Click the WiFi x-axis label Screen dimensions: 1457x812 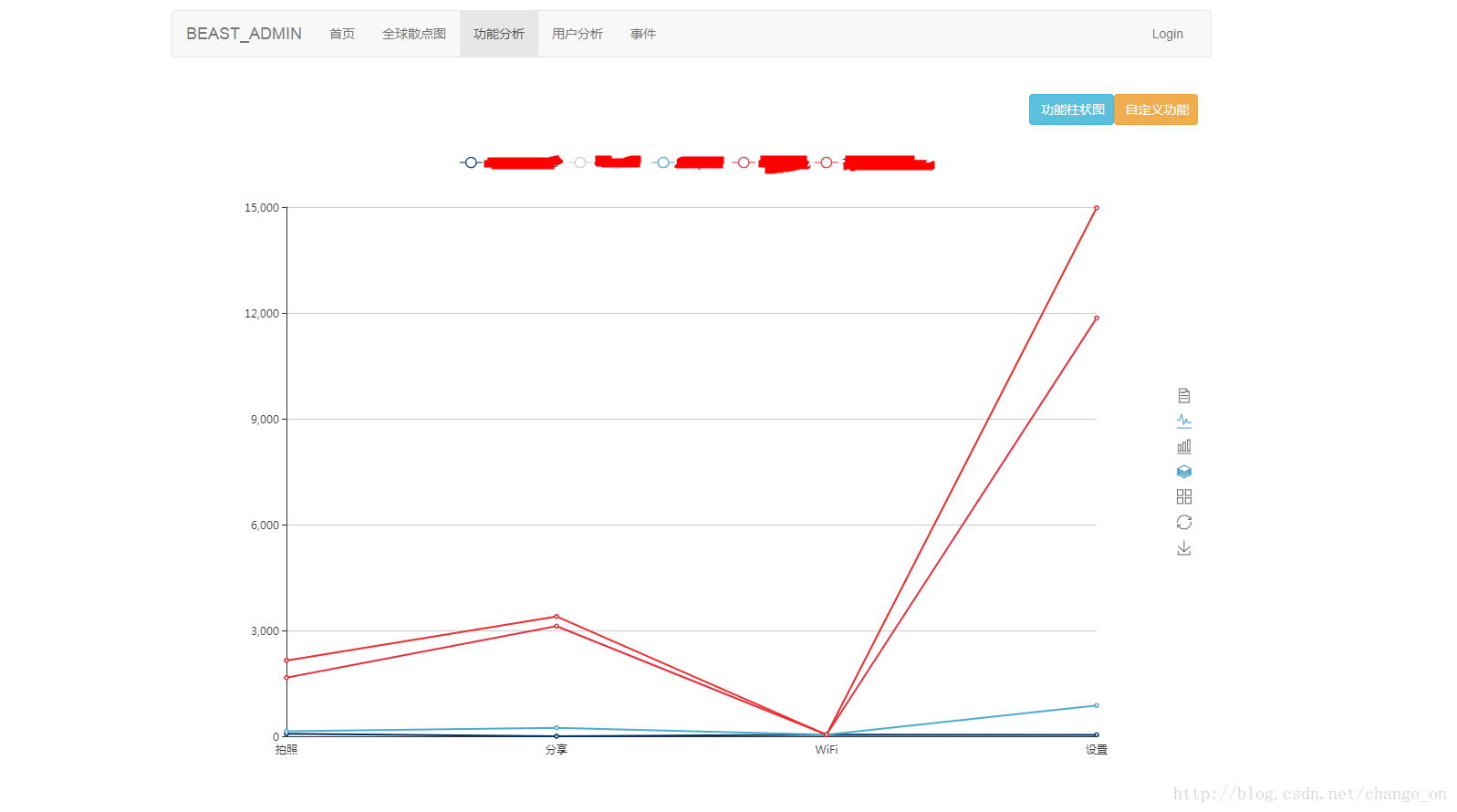pos(827,750)
